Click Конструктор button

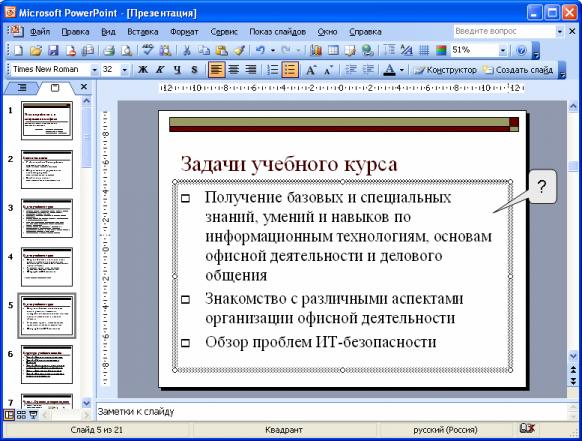pos(445,70)
